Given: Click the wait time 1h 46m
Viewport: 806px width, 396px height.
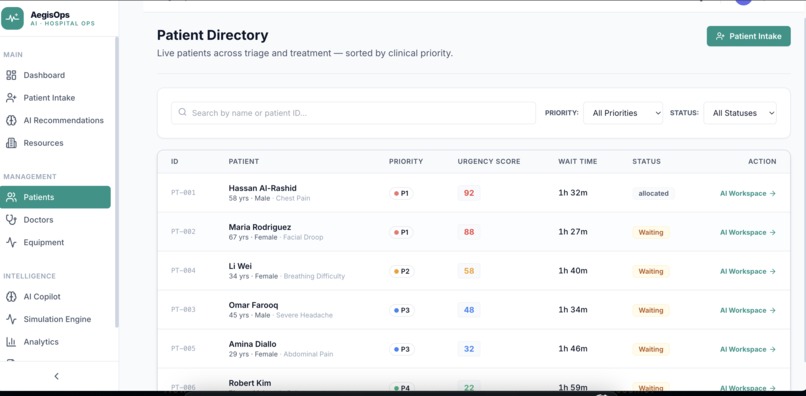Looking at the screenshot, I should click(x=573, y=349).
